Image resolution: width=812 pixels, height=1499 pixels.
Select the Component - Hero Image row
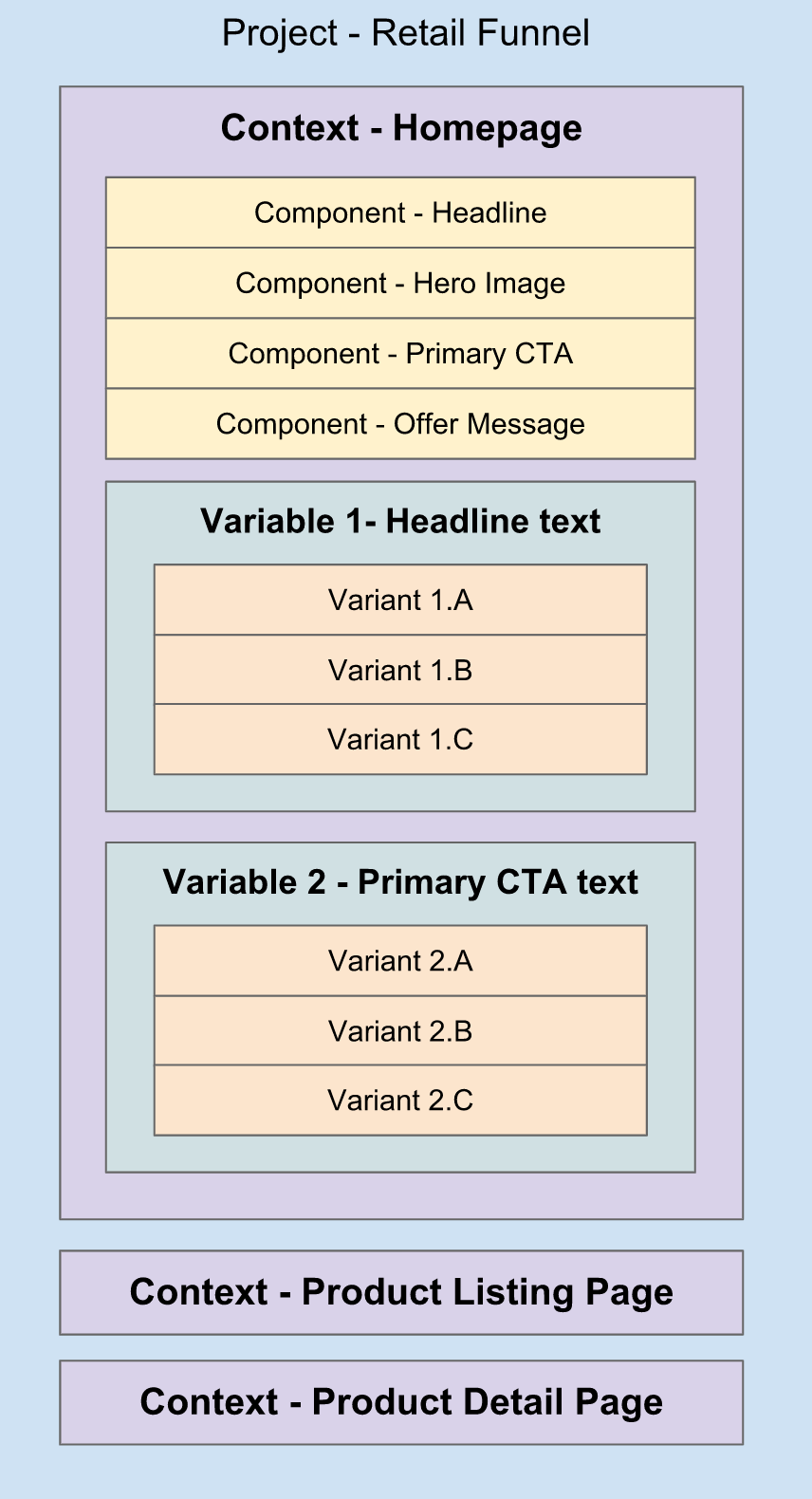pyautogui.click(x=400, y=283)
